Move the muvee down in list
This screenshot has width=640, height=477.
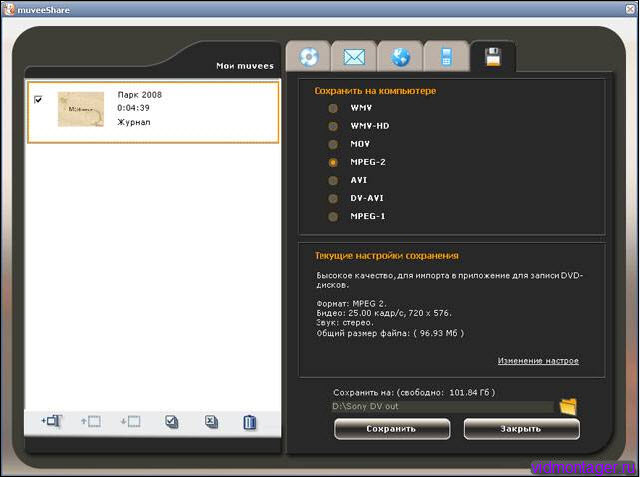pyautogui.click(x=130, y=422)
